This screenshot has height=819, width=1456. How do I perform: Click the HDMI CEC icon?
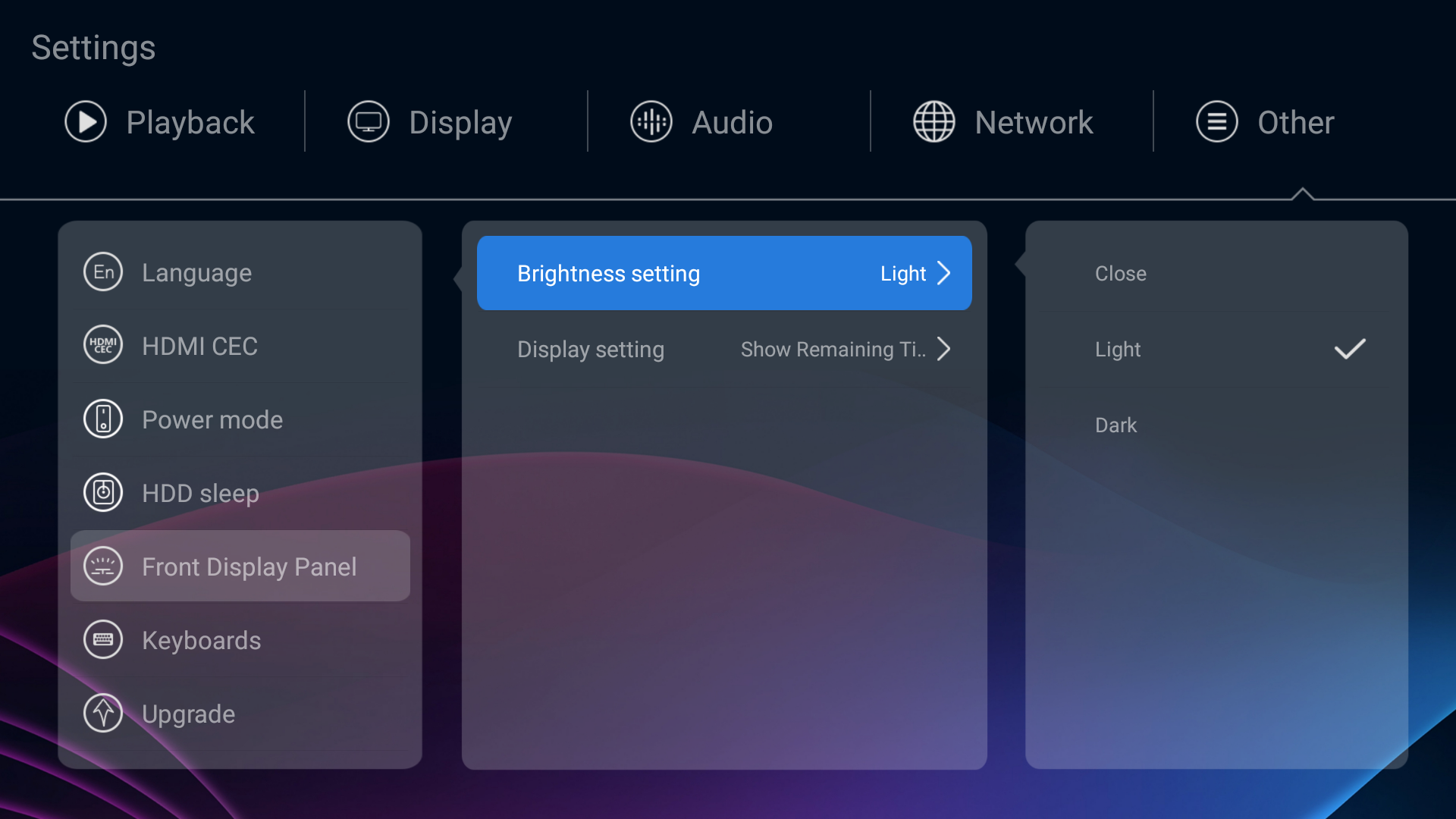point(103,345)
